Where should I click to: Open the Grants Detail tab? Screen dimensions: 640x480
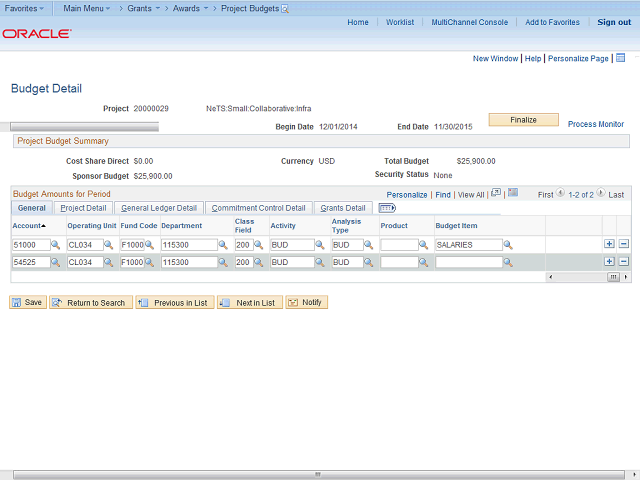[x=342, y=208]
